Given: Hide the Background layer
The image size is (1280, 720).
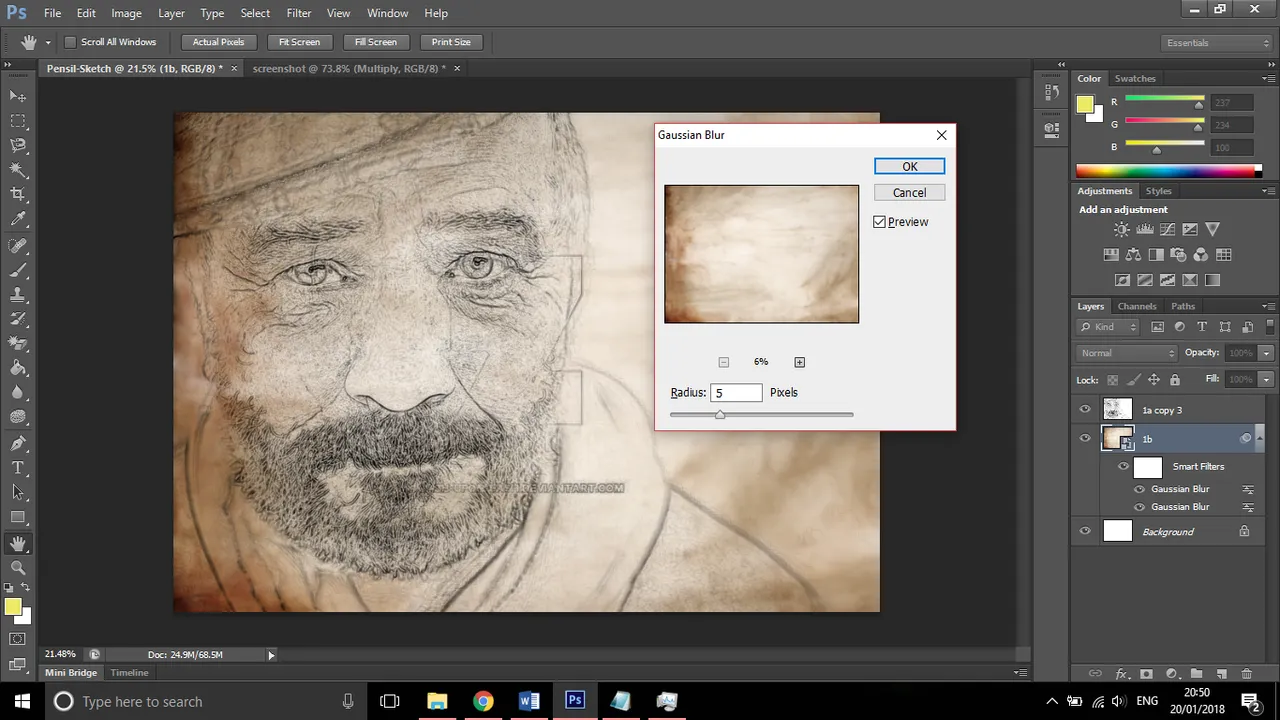Looking at the screenshot, I should point(1085,531).
